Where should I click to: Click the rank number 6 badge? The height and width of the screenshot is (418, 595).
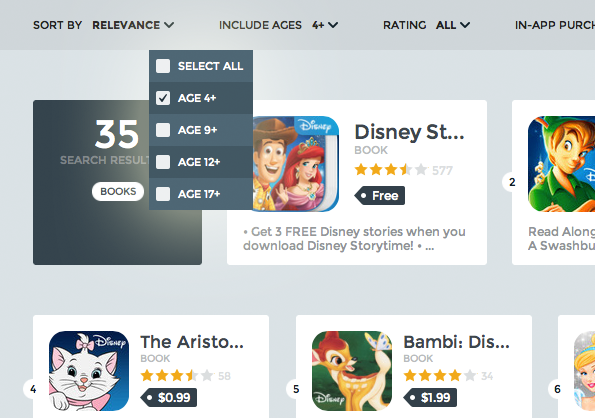coord(557,389)
